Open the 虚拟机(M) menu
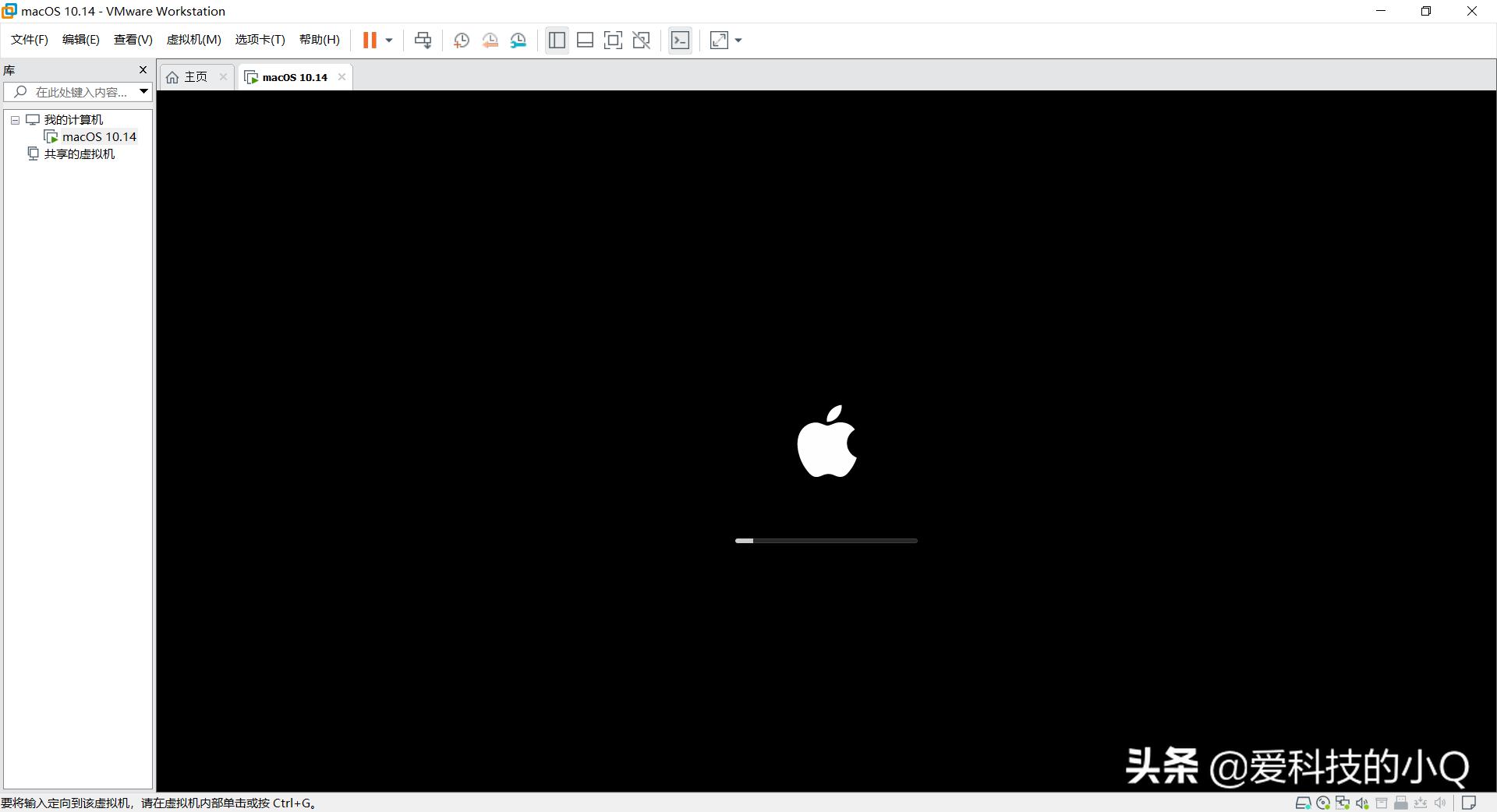The height and width of the screenshot is (812, 1497). (193, 39)
